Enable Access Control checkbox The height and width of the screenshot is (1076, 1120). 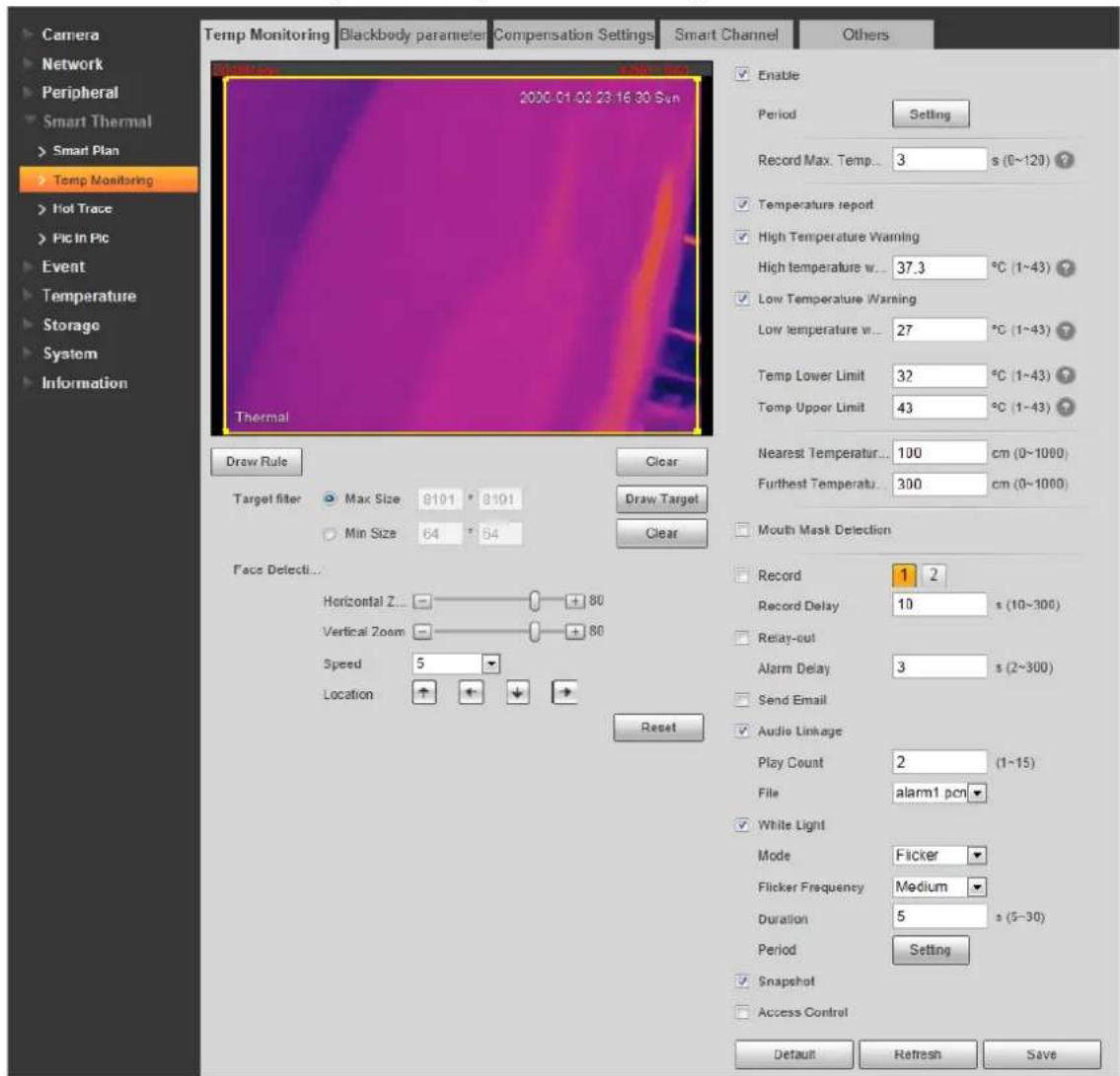(742, 1012)
